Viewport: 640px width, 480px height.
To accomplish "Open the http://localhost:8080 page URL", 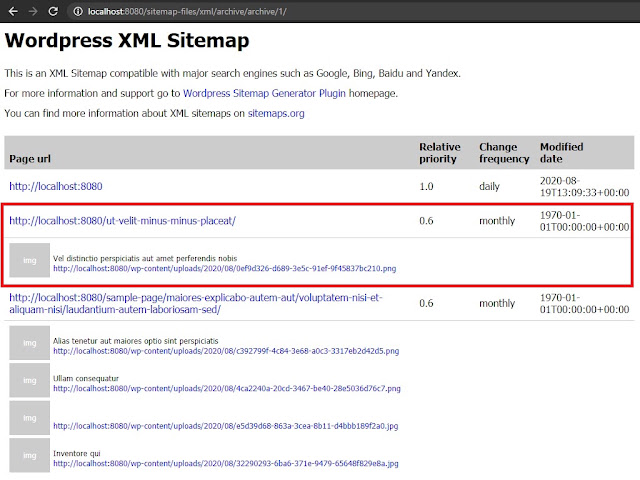I will [x=56, y=187].
